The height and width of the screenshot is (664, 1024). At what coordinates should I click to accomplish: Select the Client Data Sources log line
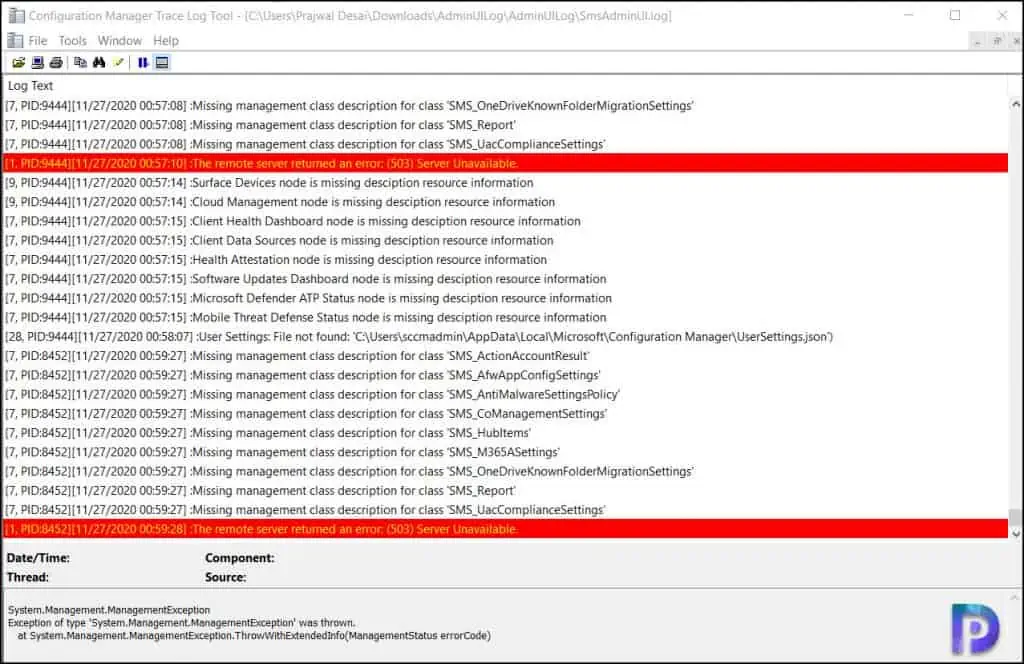506,240
